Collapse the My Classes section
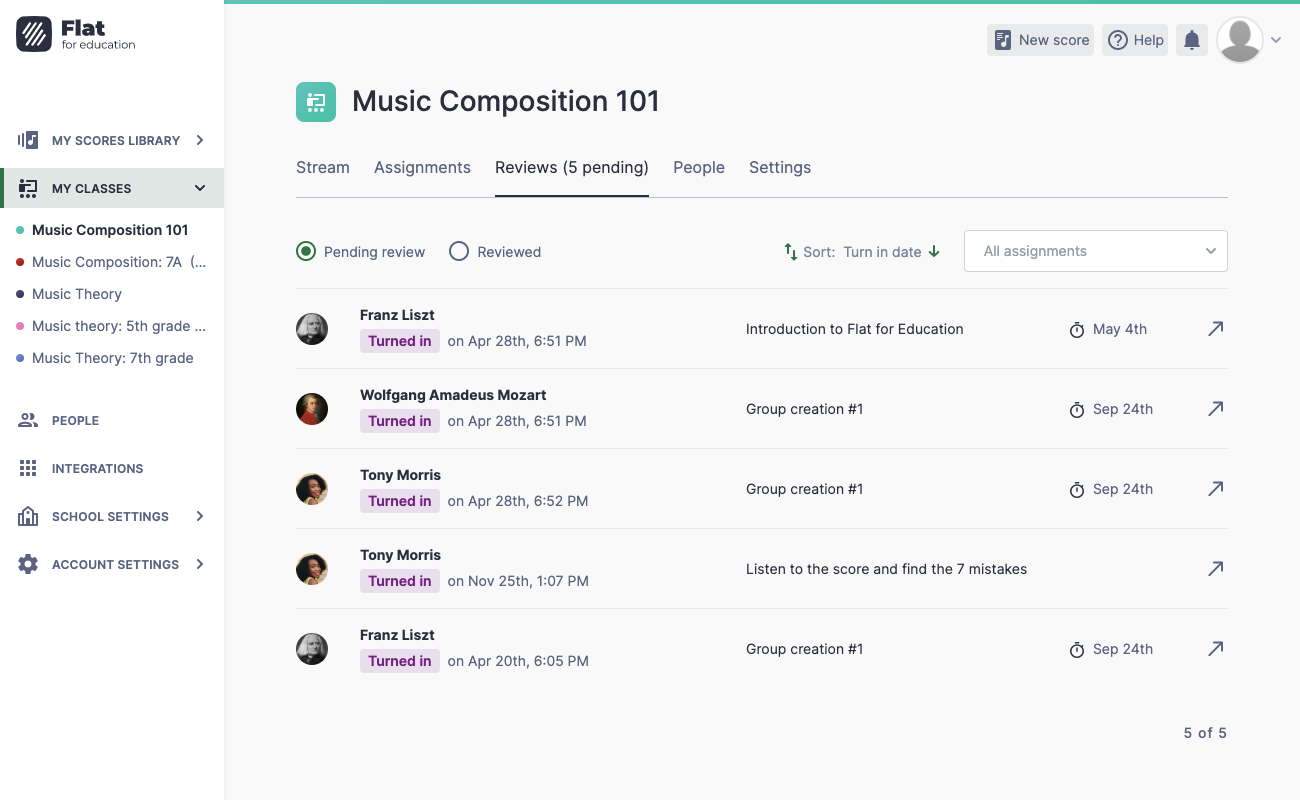1300x800 pixels. 200,188
